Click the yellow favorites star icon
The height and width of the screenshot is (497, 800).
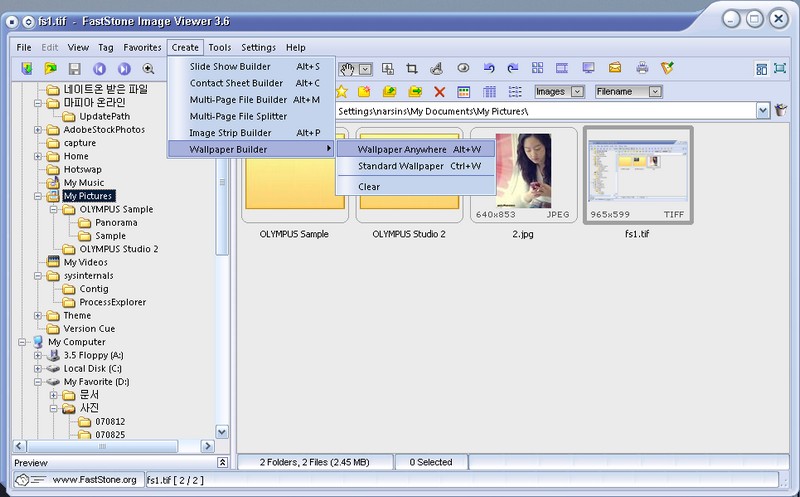tap(341, 92)
